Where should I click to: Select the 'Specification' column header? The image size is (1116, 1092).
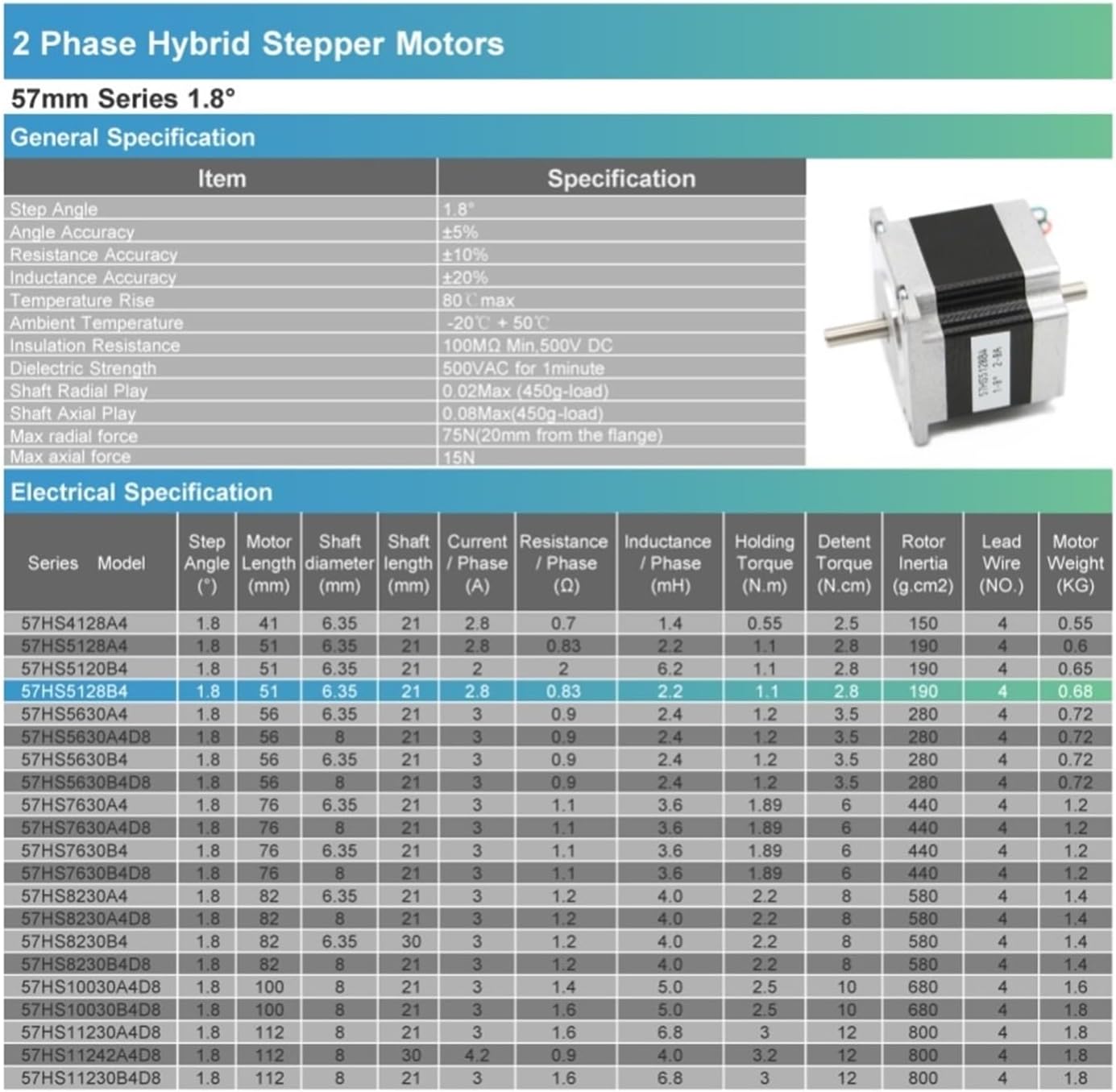click(621, 178)
